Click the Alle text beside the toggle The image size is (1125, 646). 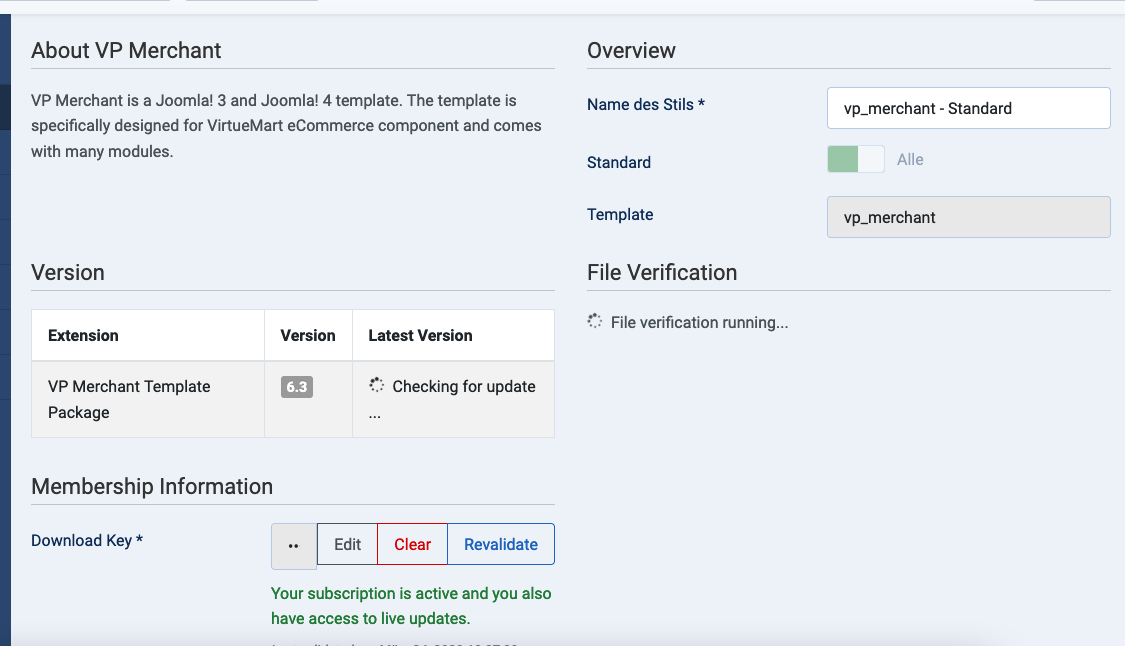click(910, 159)
